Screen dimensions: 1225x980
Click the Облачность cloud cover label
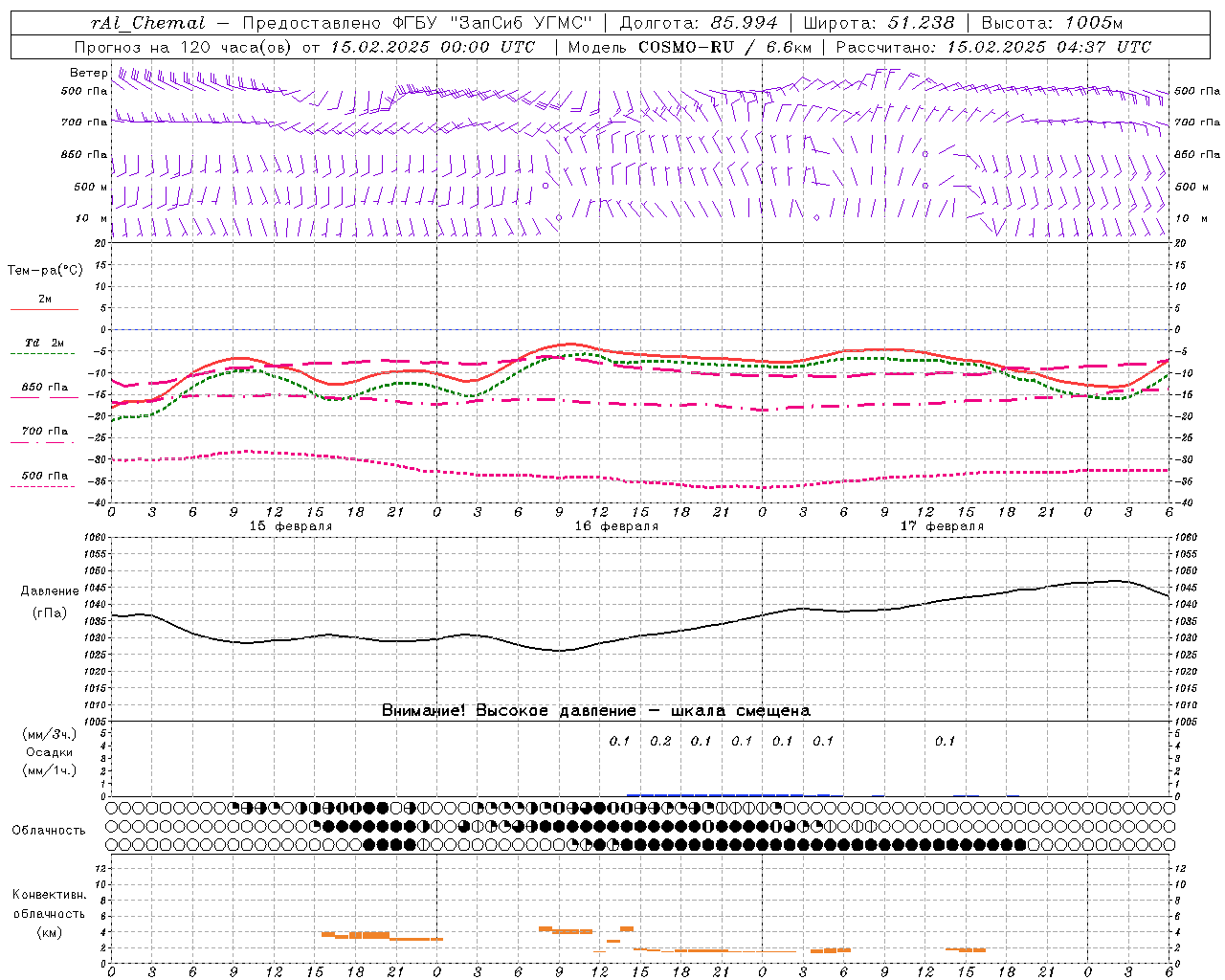point(49,830)
